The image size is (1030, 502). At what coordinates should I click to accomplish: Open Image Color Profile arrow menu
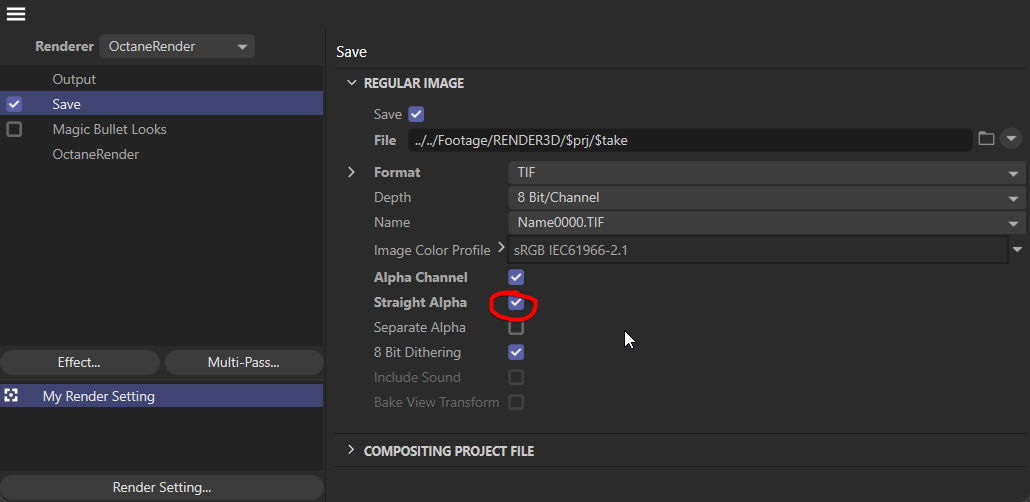tap(1018, 249)
